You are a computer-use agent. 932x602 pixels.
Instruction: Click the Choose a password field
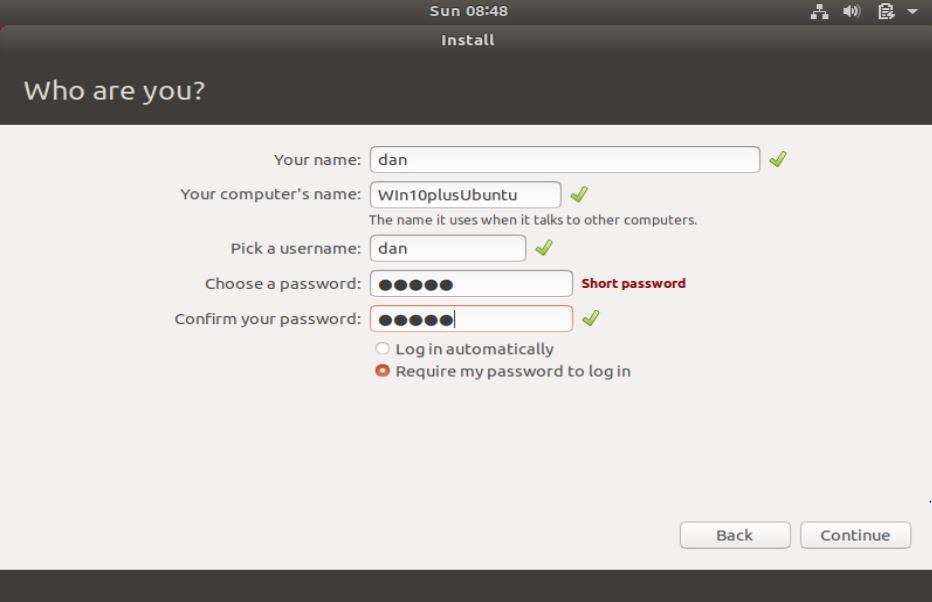coord(471,283)
